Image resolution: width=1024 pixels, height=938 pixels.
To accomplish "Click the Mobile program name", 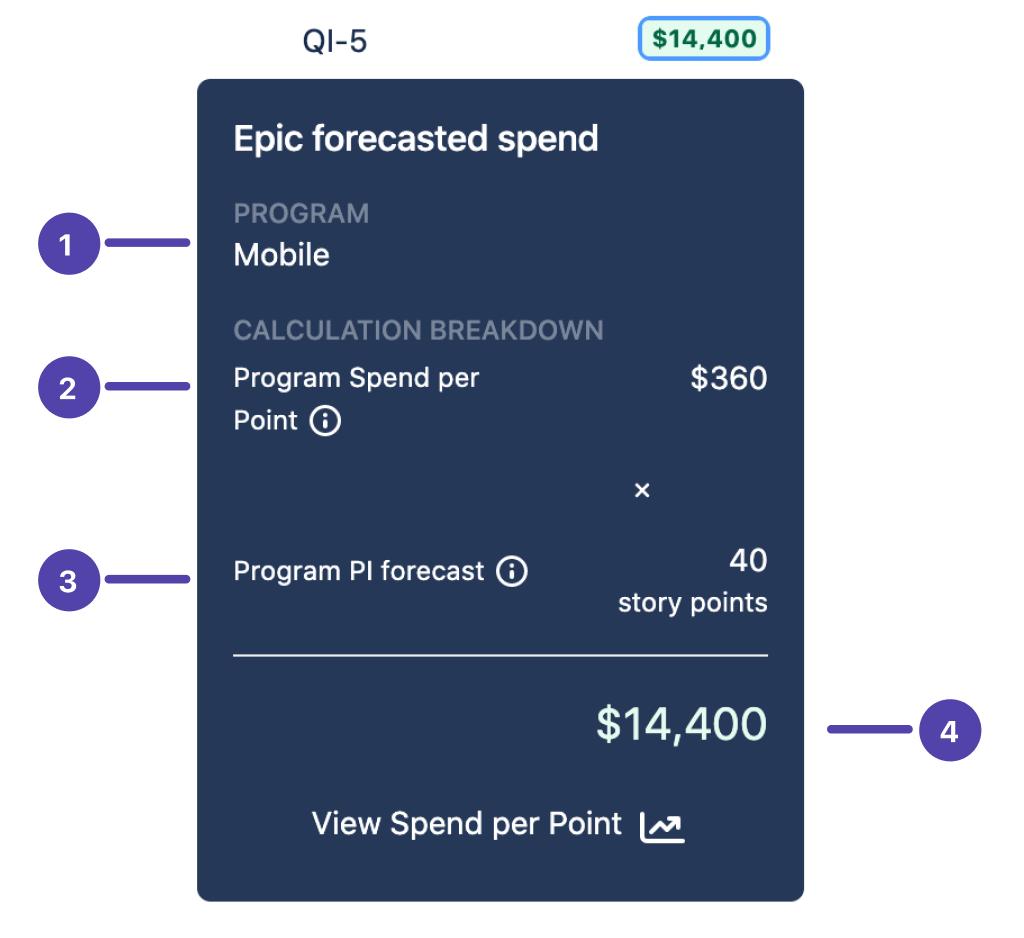I will (282, 255).
